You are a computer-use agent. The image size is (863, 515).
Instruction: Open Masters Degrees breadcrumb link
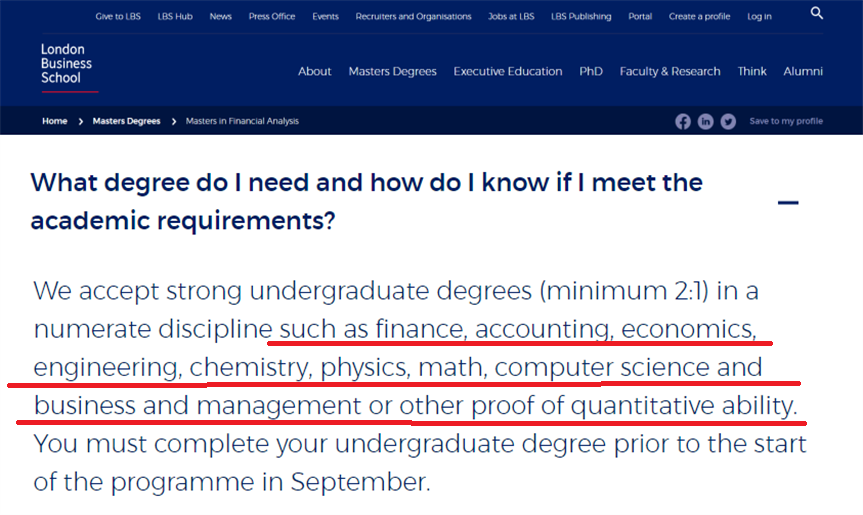(x=126, y=121)
